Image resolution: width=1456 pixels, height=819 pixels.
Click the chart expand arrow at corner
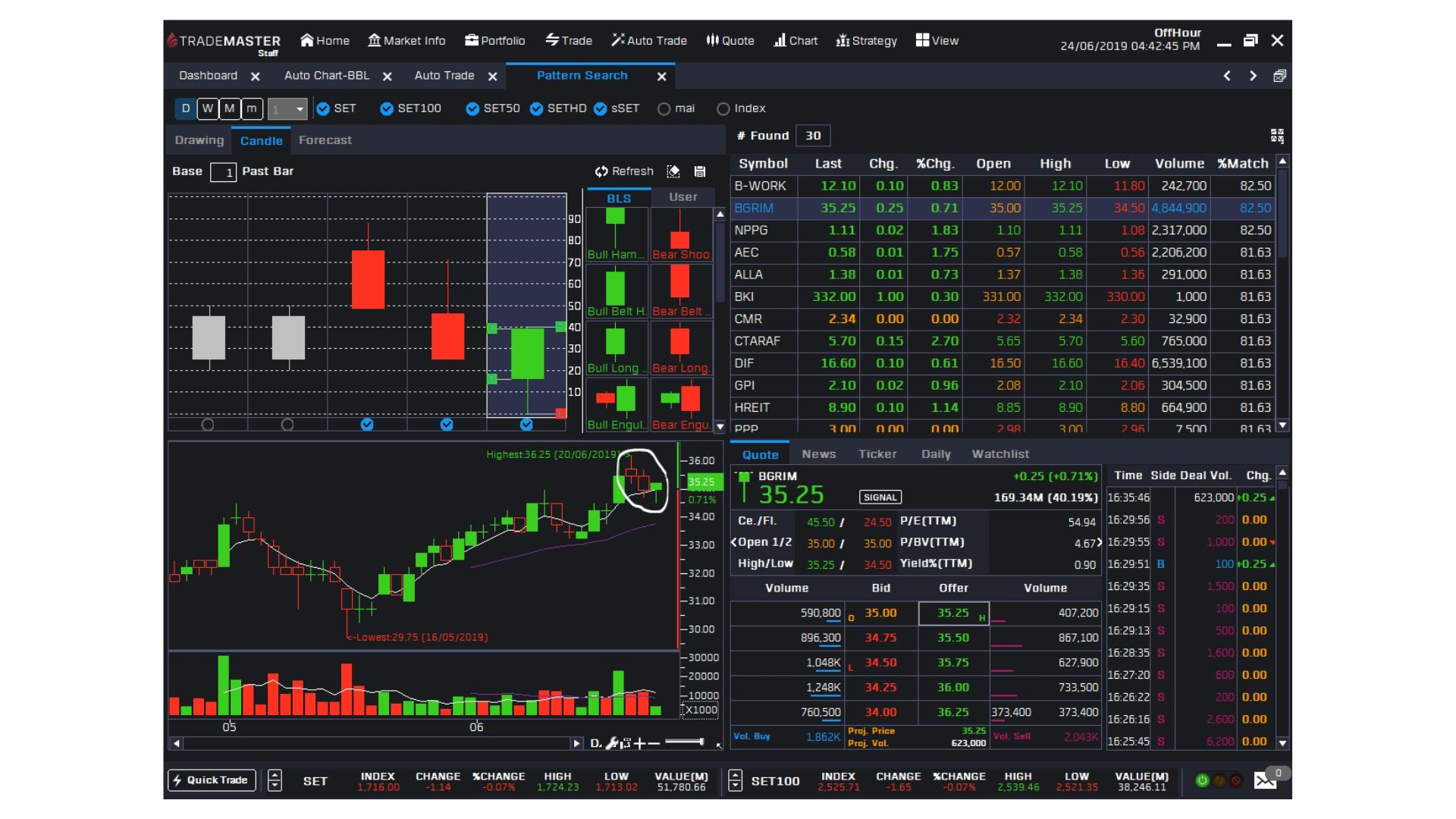point(719,746)
